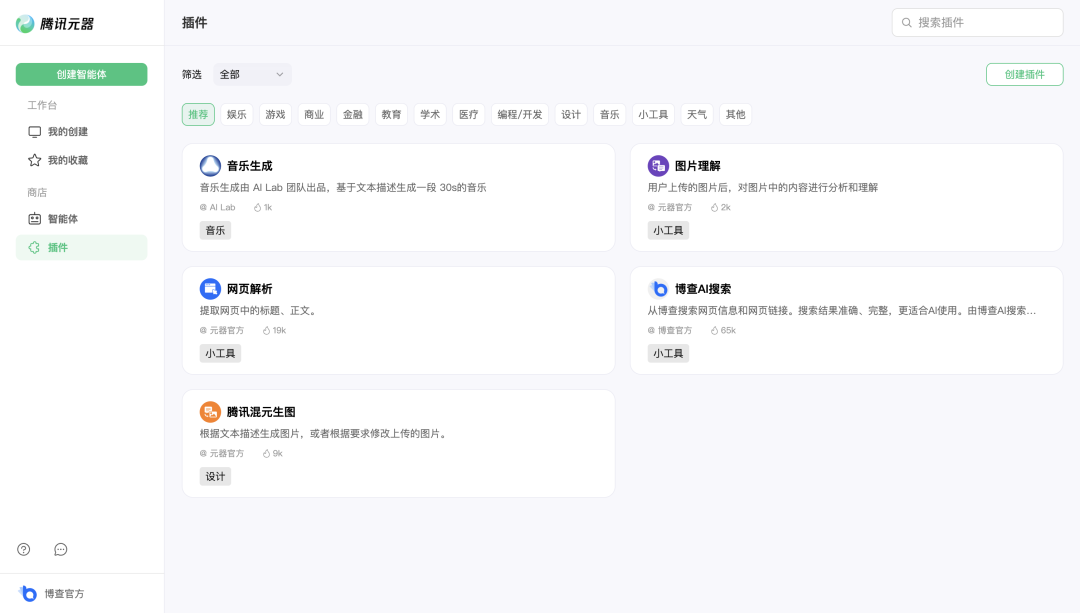Image resolution: width=1080 pixels, height=613 pixels.
Task: Open the feedback chat bubble icon
Action: 61,550
